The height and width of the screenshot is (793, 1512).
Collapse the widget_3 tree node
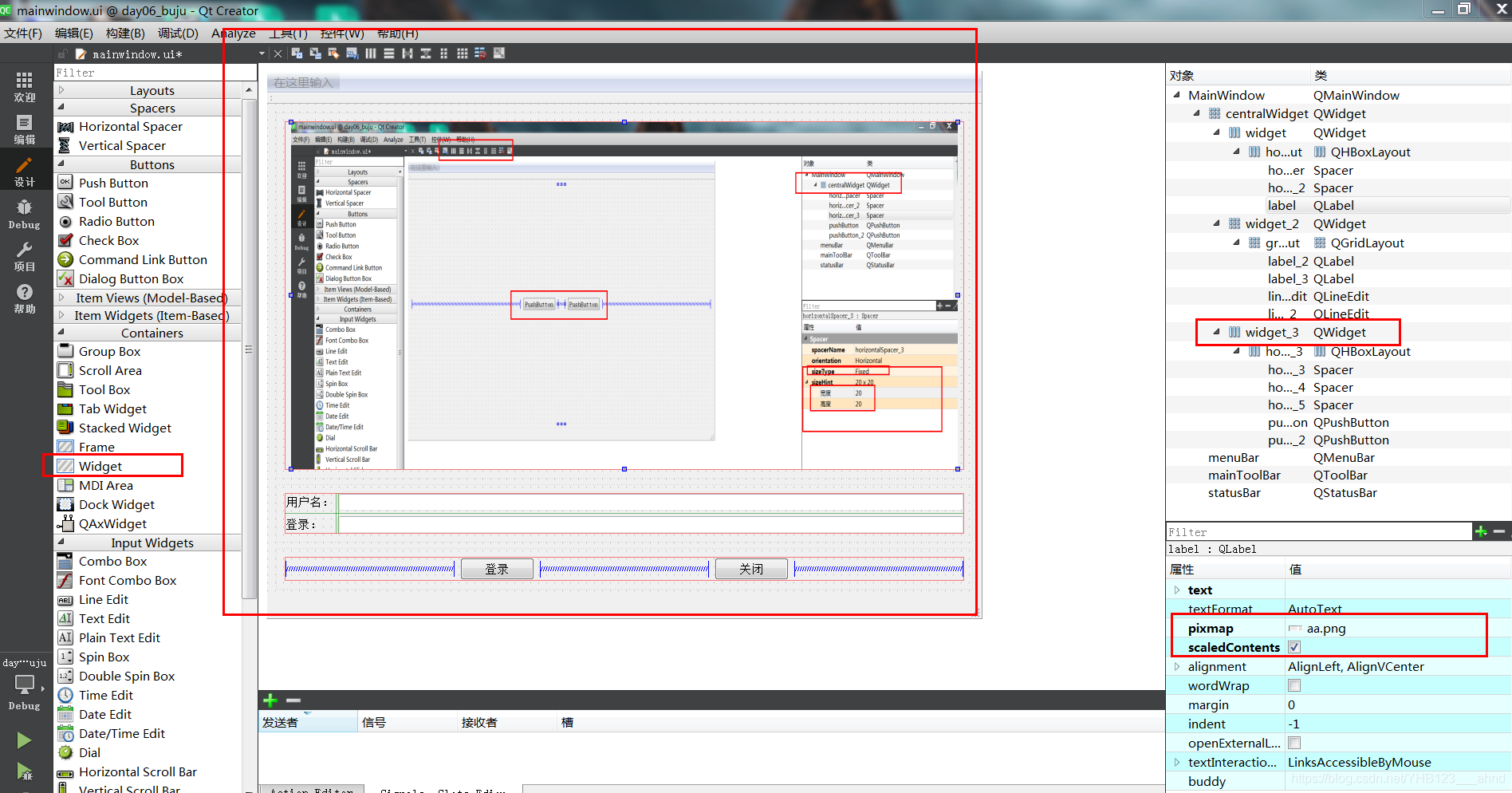1217,332
